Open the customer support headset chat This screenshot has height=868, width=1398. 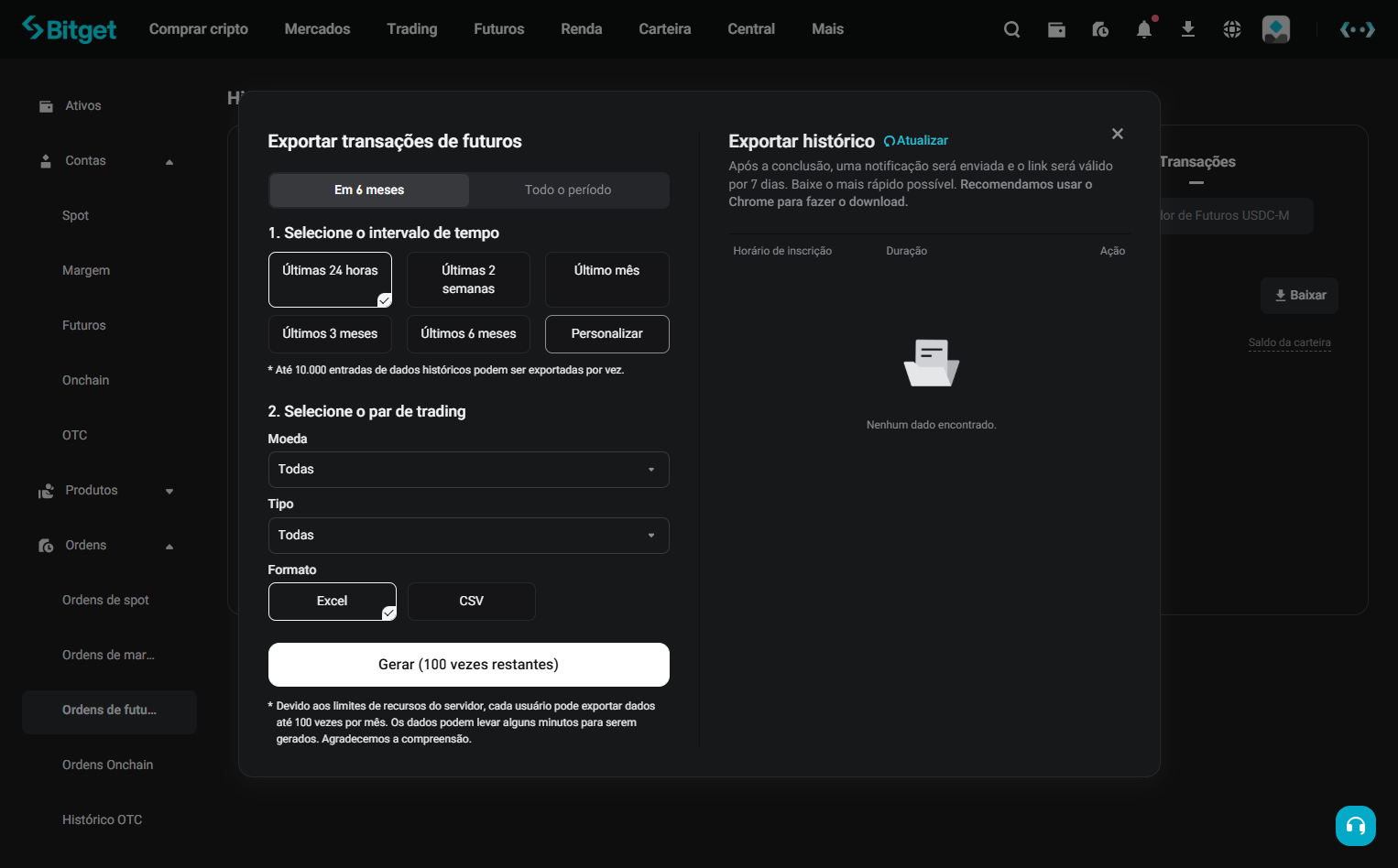point(1356,826)
